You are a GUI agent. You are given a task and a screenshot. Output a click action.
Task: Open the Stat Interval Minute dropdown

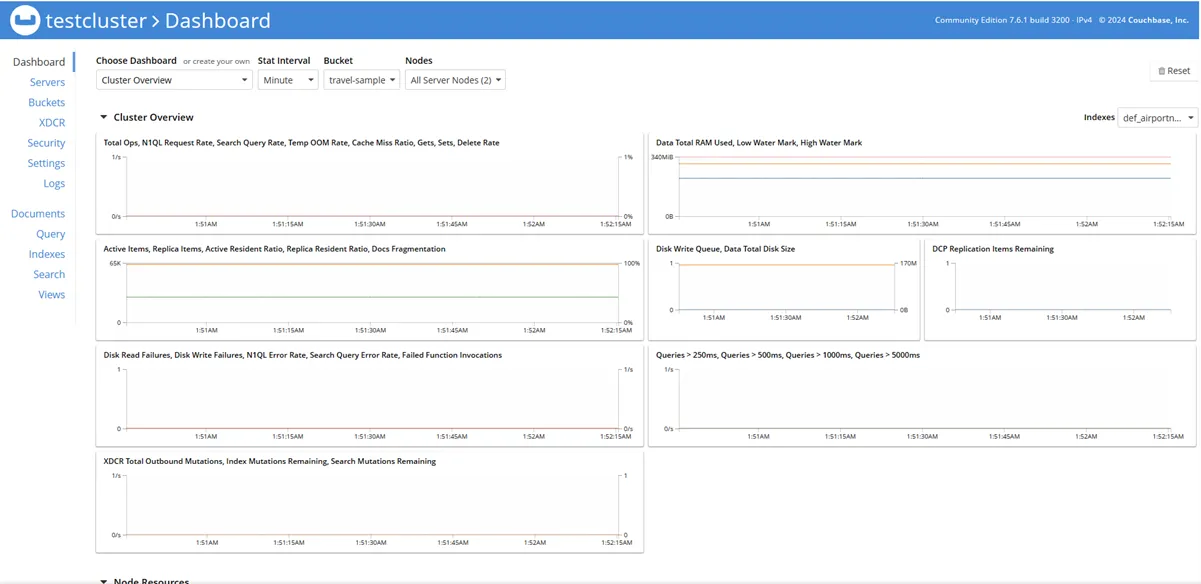click(x=288, y=80)
